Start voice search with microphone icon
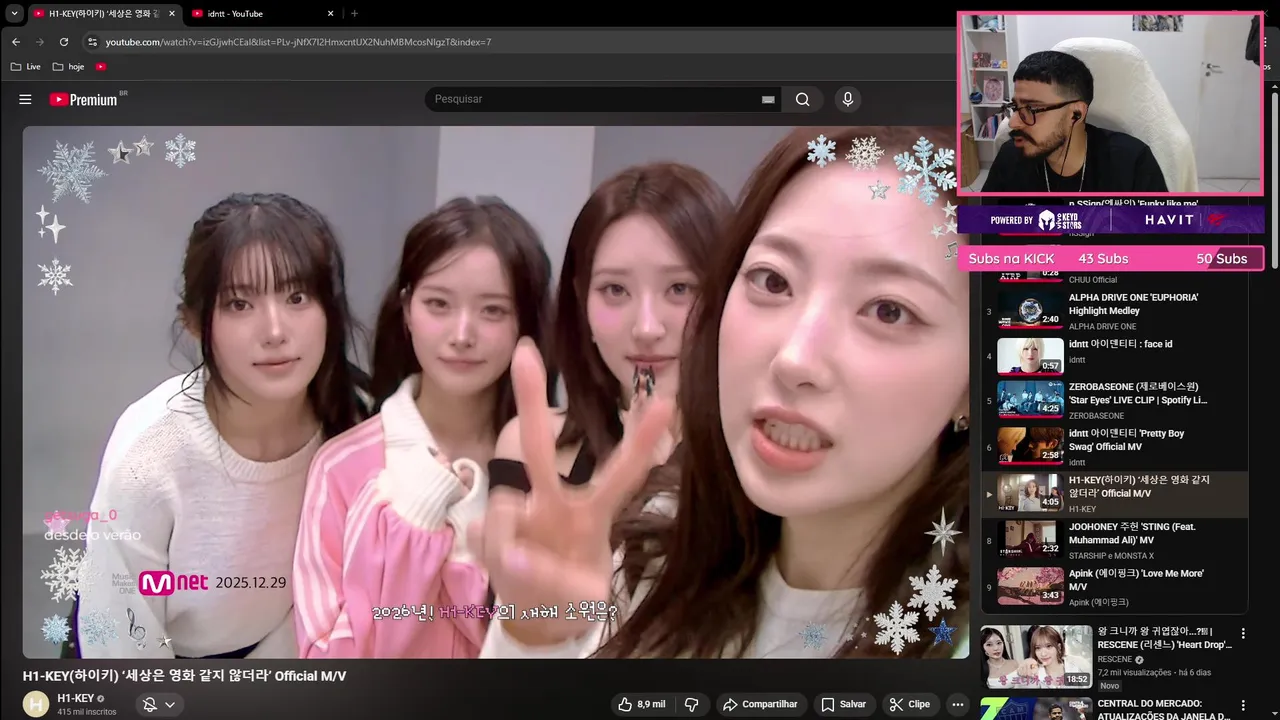Screen dimensions: 1280x720 coord(848,99)
